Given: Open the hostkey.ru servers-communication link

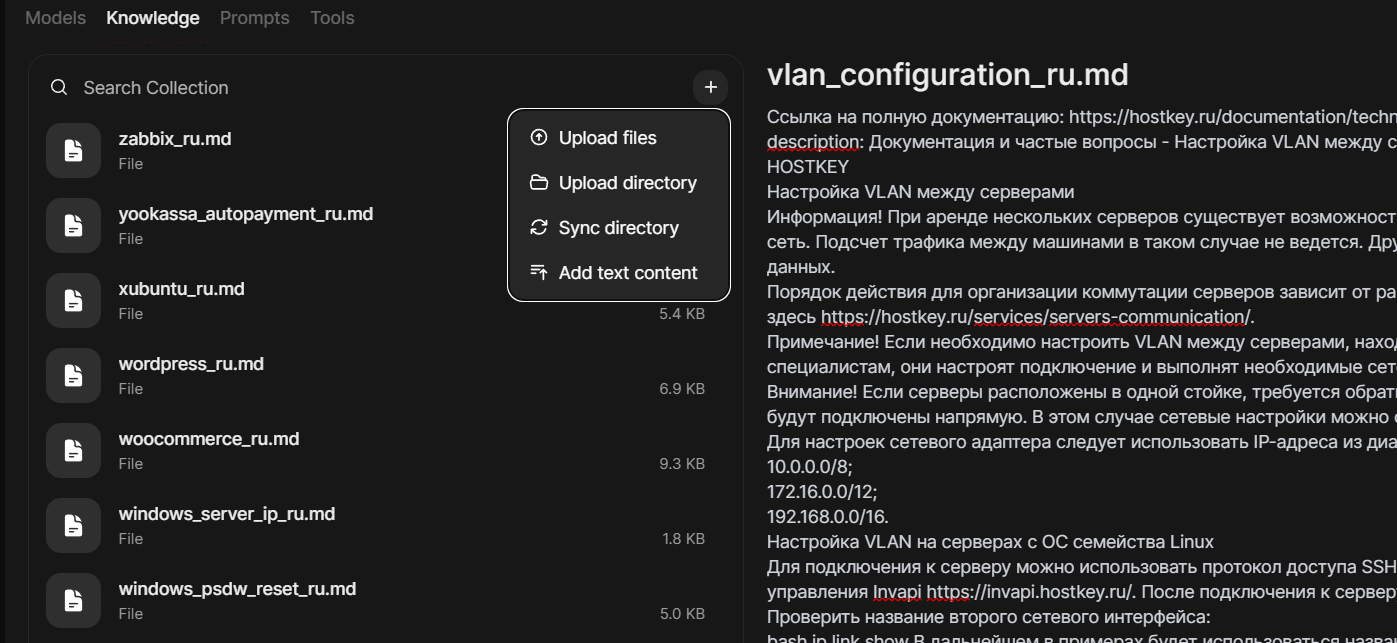Looking at the screenshot, I should coord(1036,318).
